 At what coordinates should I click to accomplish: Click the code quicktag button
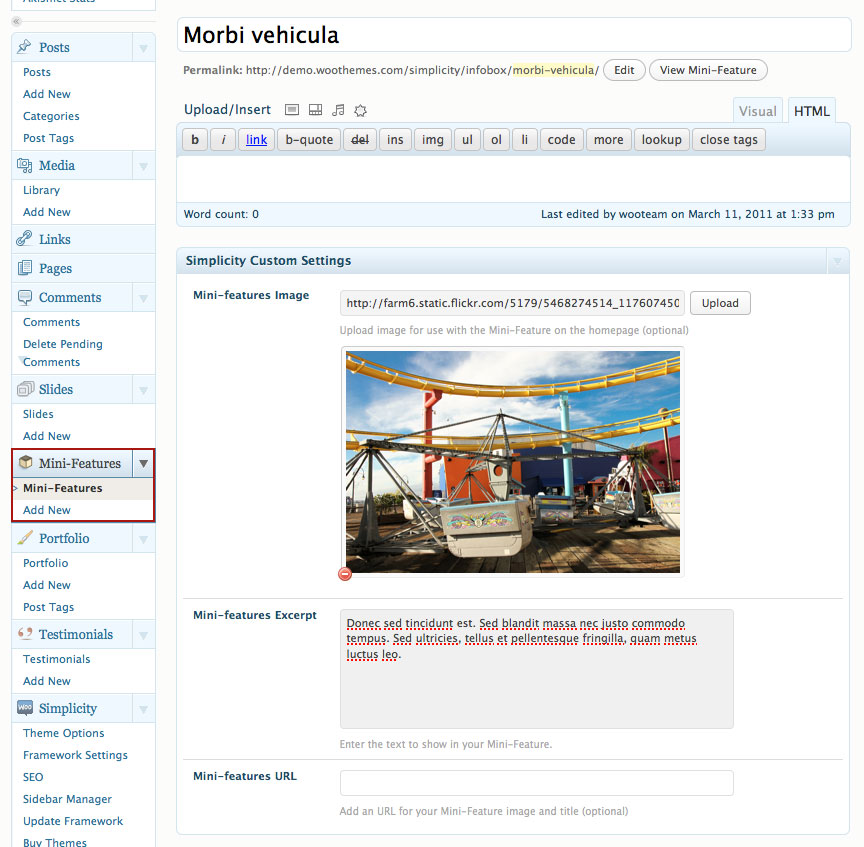[561, 139]
